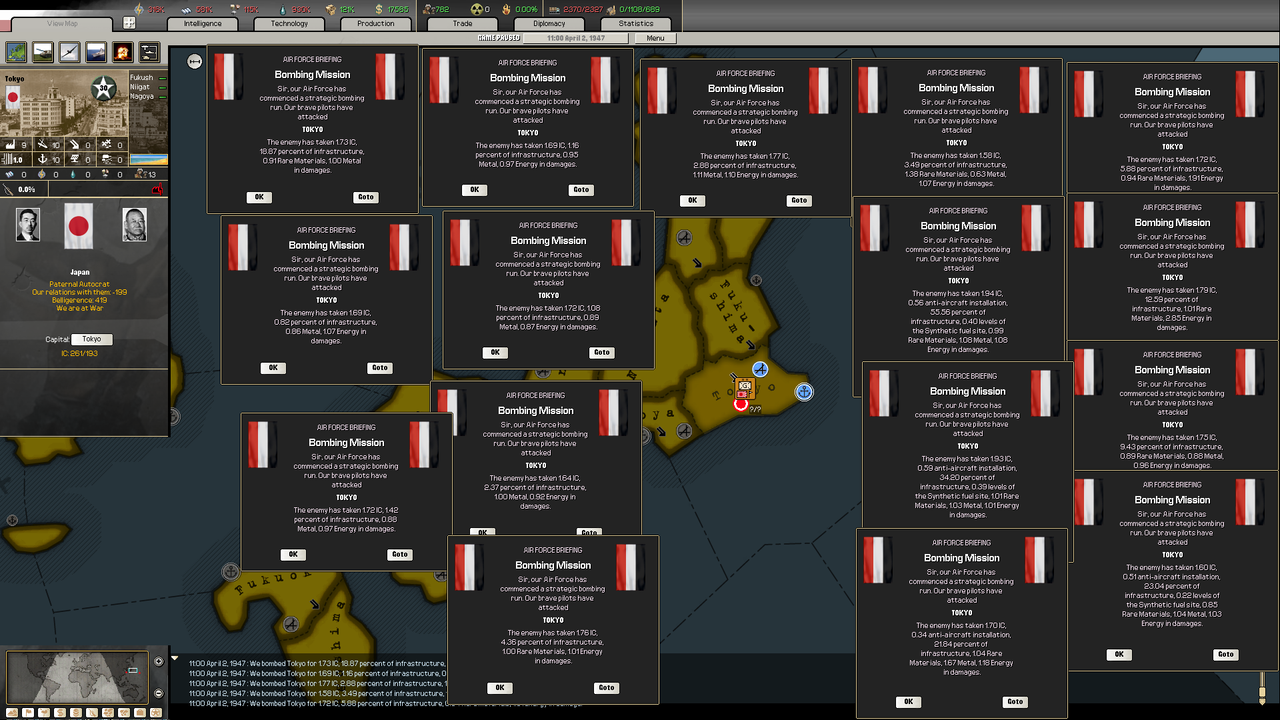Zoom out minimap with minus button
The image size is (1280, 720).
(x=158, y=693)
